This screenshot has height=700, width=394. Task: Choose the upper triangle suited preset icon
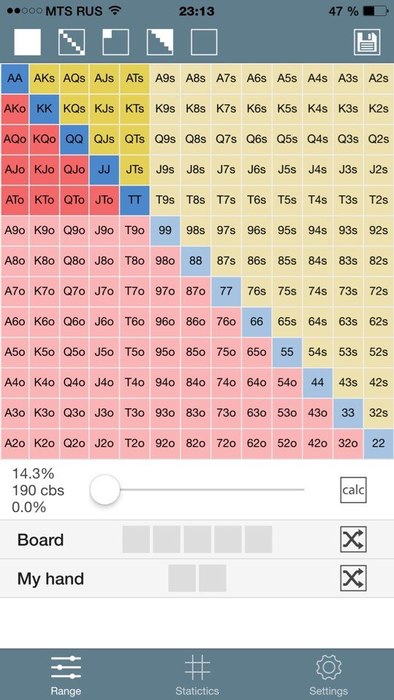click(160, 42)
